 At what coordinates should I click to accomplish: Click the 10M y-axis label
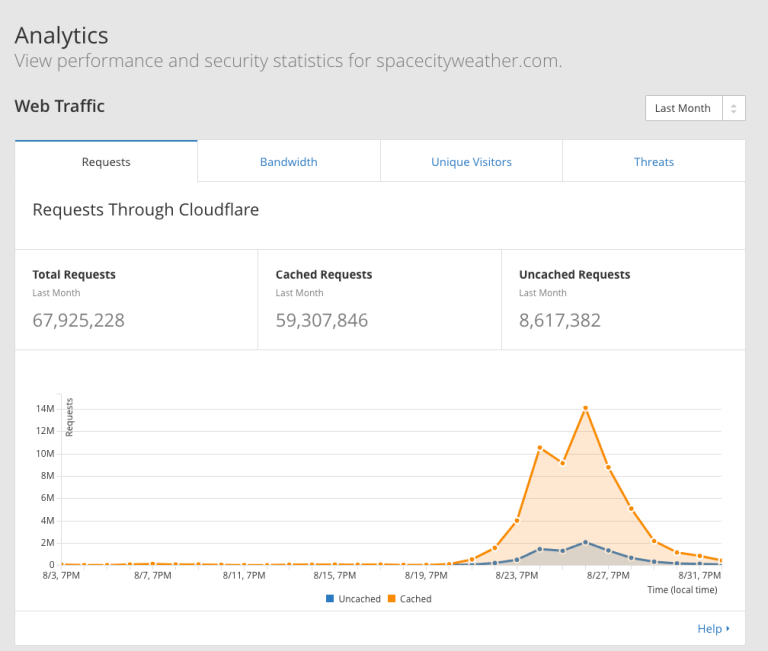(45, 454)
